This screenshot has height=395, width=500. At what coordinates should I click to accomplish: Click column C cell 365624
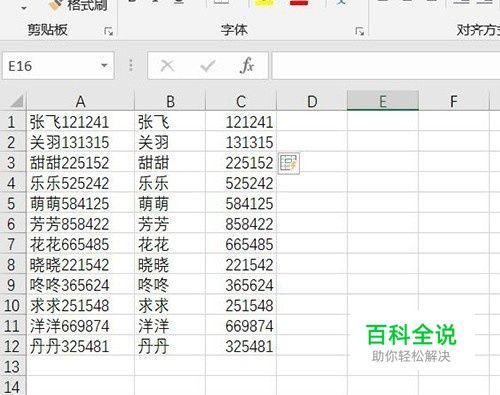tap(241, 285)
